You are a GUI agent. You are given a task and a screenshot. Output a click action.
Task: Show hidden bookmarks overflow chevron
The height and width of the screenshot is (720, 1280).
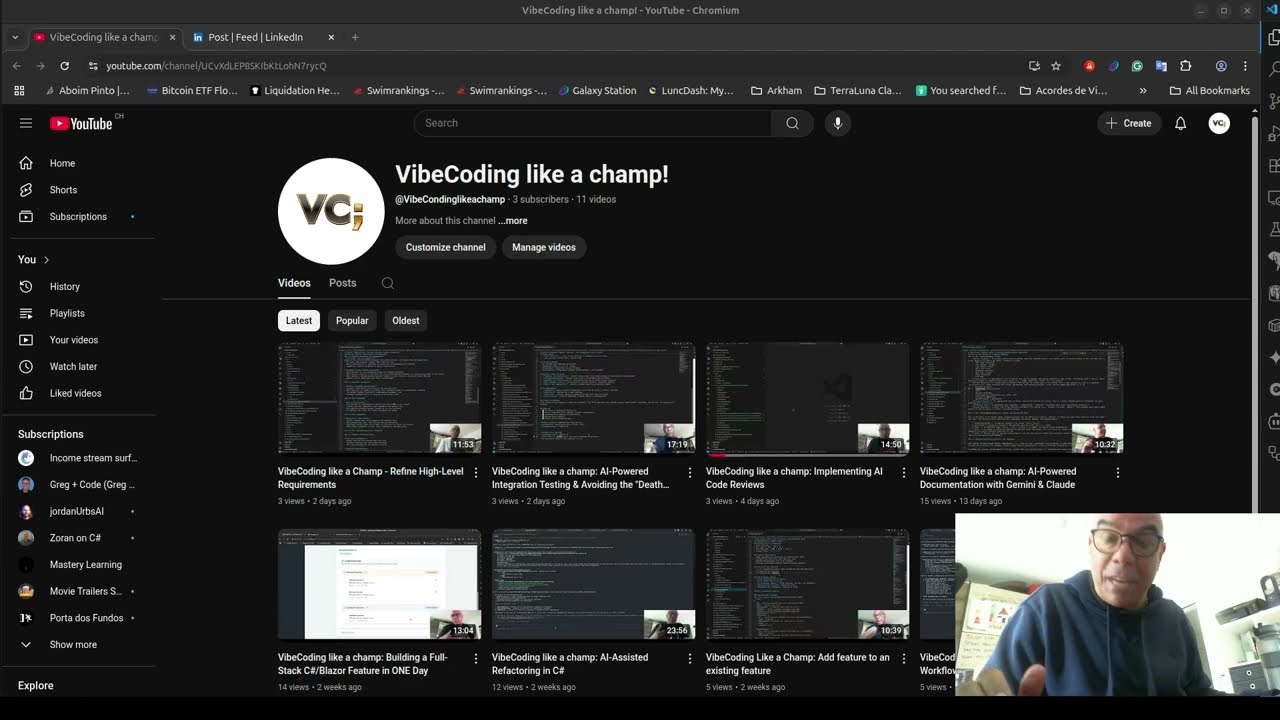coord(1143,90)
